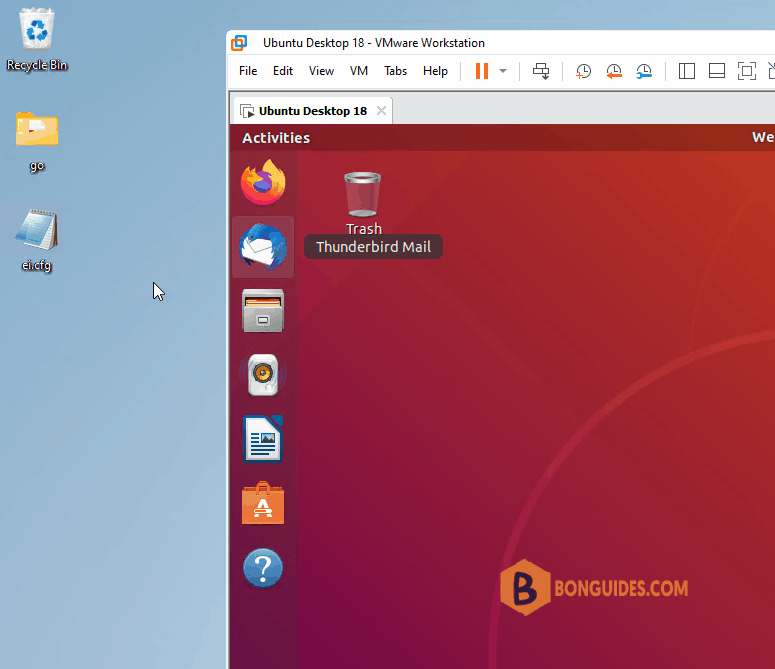Click Send Ctrl+Alt+Del toolbar icon

pyautogui.click(x=541, y=71)
